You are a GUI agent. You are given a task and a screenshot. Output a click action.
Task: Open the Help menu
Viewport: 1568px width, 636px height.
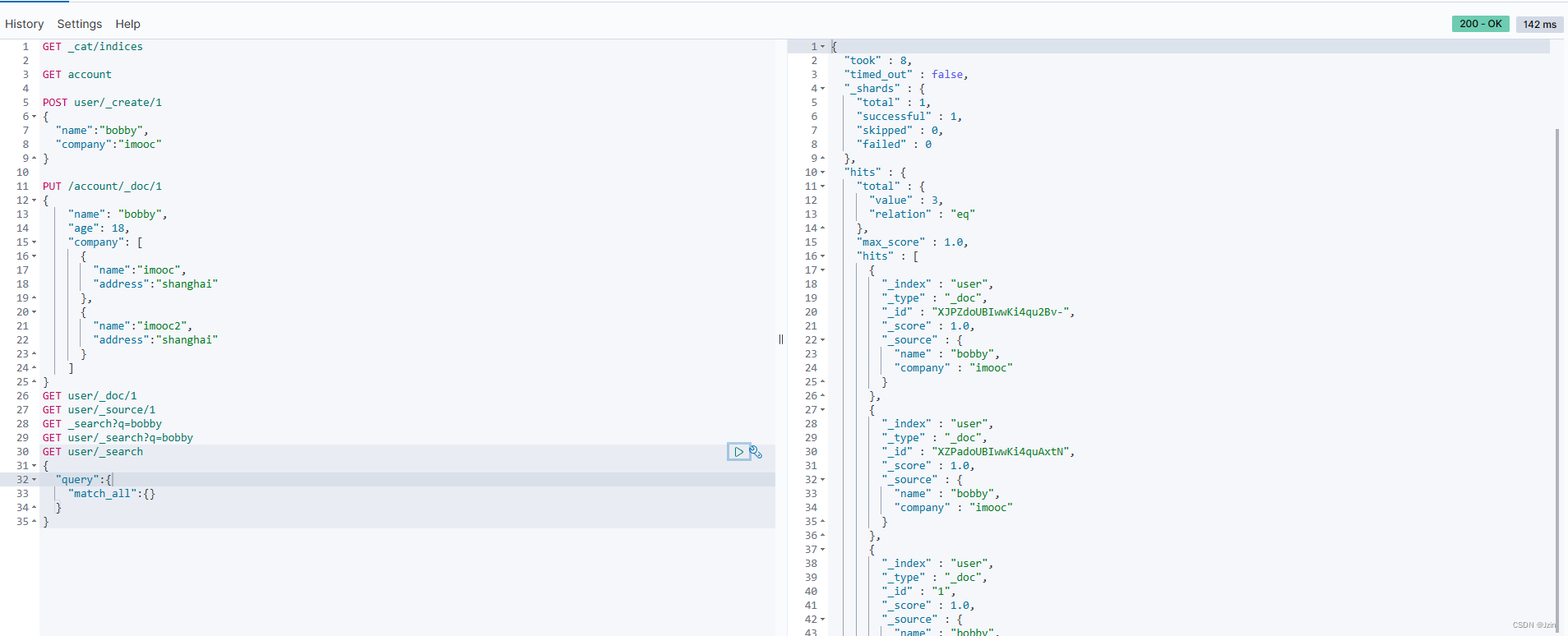[127, 24]
